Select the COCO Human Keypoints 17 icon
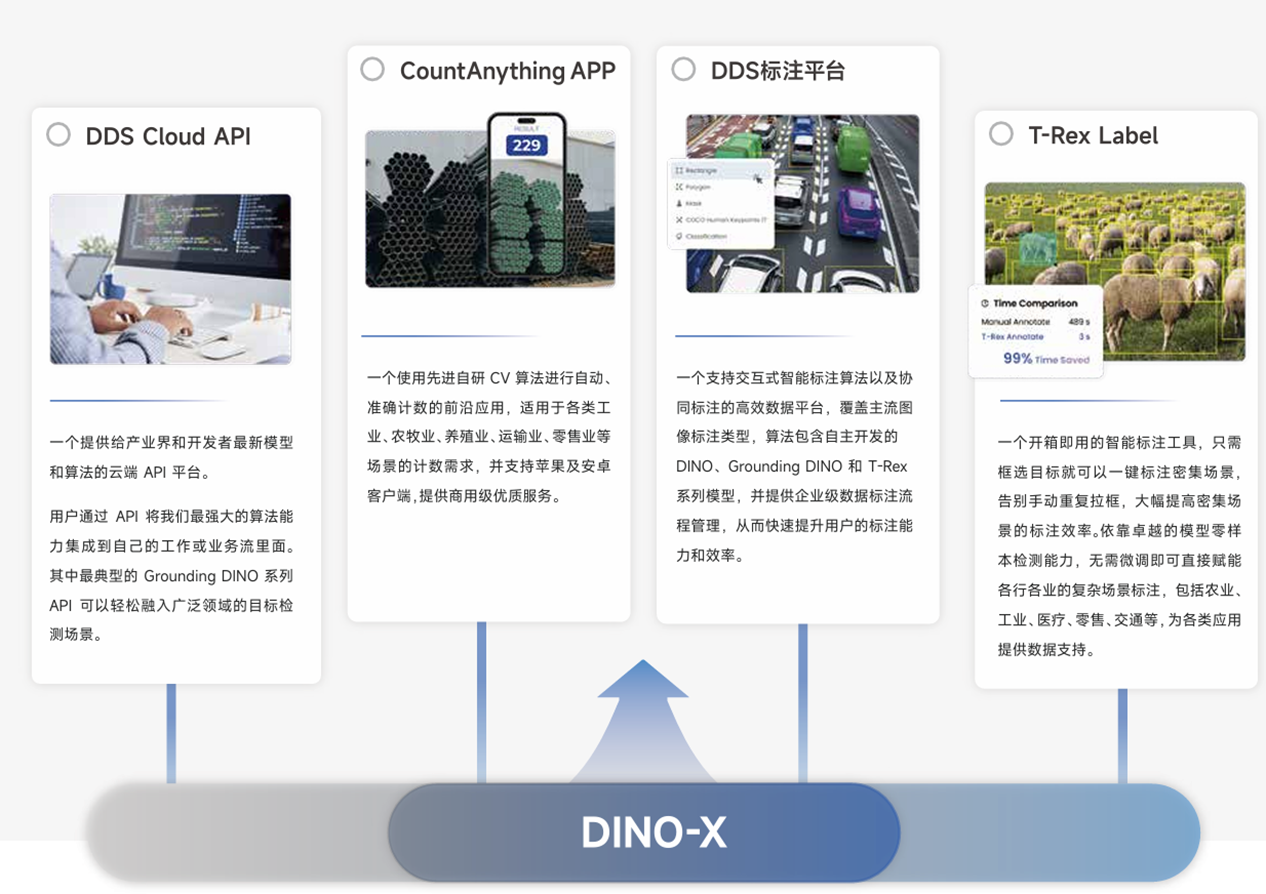Image resolution: width=1266 pixels, height=894 pixels. [x=679, y=220]
